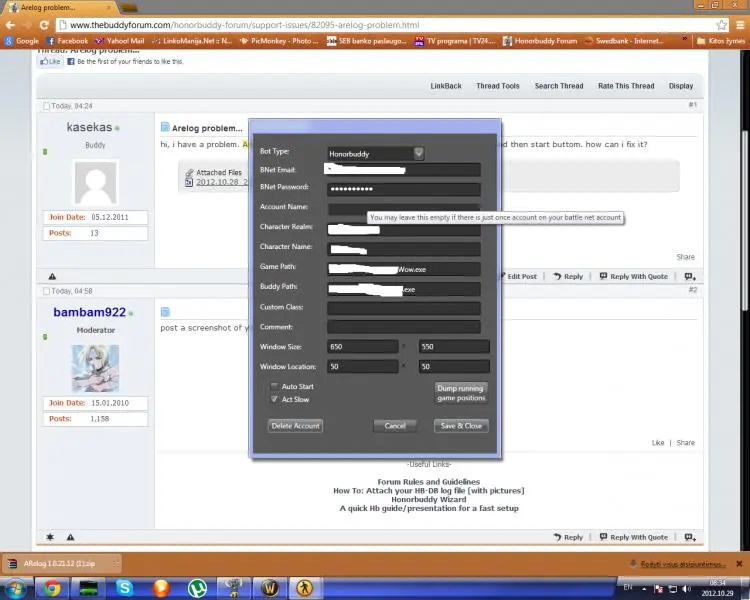750x600 pixels.
Task: Click reputation star icon under bambam922
Action: tap(50, 537)
